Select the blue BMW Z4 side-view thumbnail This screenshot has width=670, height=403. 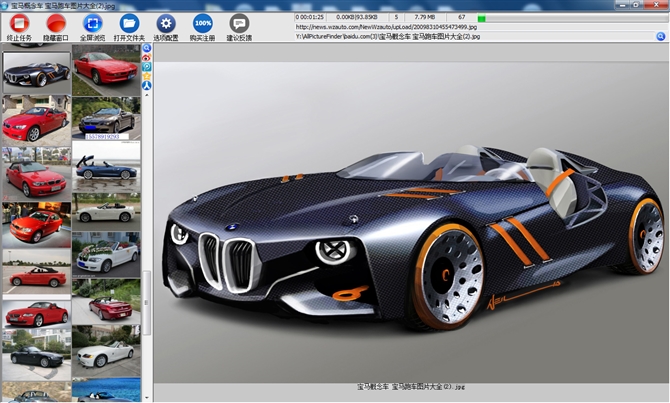point(105,165)
